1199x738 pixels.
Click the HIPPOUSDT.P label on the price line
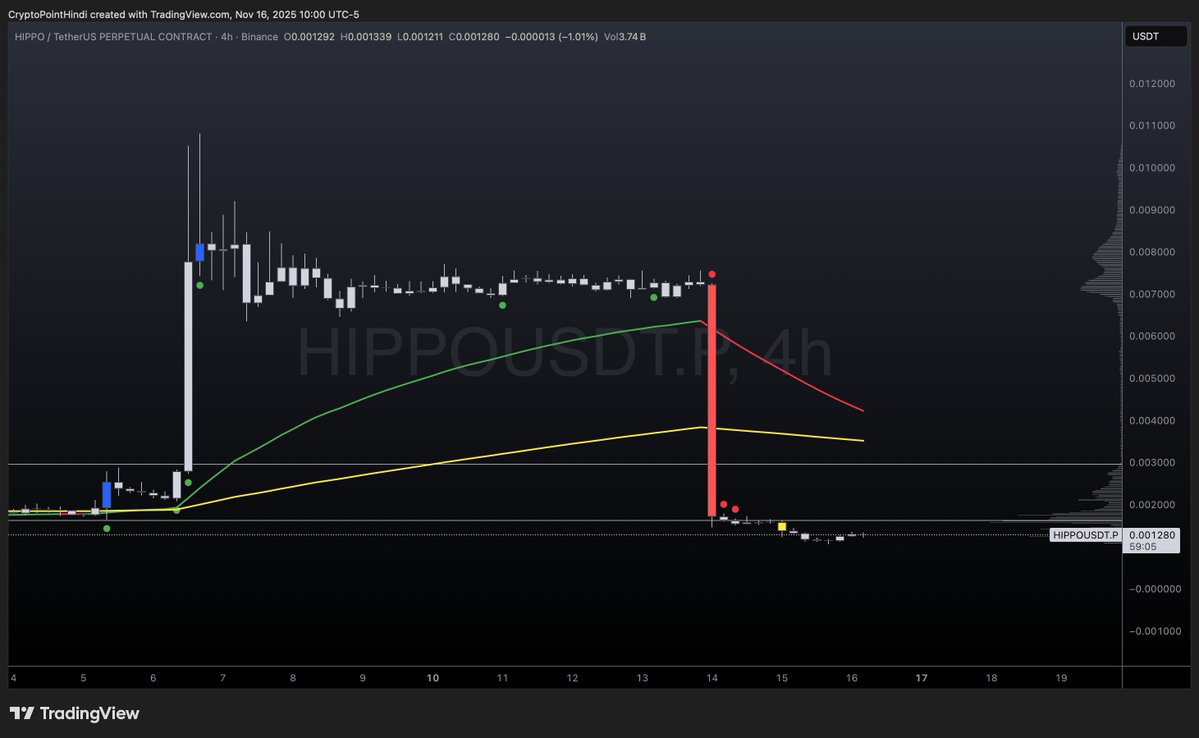pyautogui.click(x=1085, y=535)
